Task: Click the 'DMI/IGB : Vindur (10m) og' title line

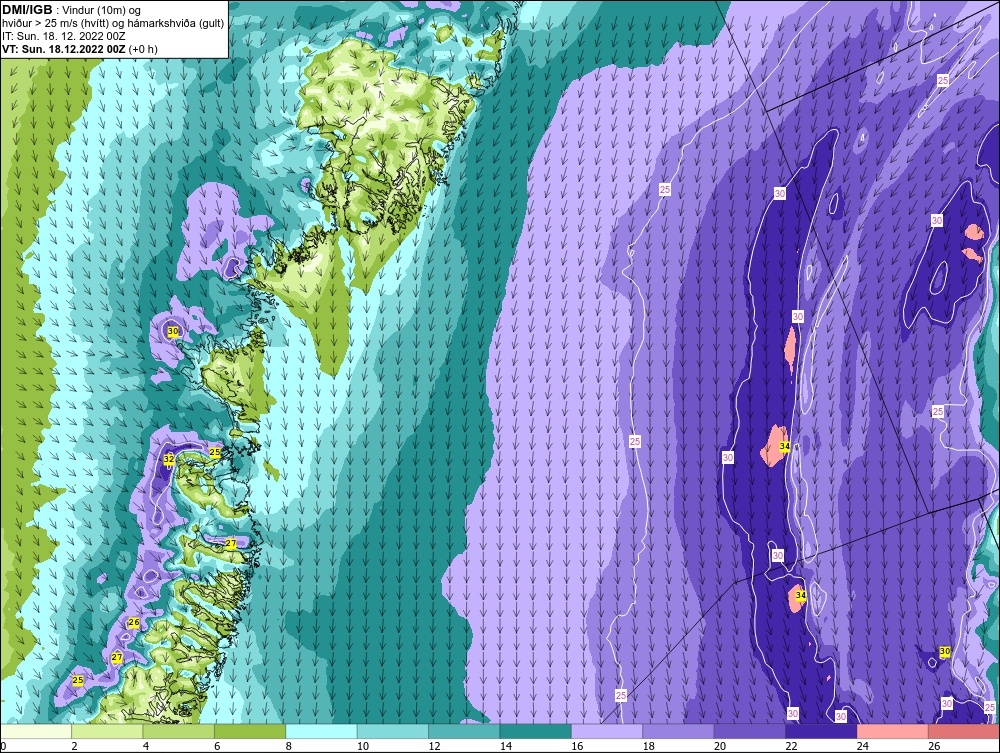Action: pos(71,10)
